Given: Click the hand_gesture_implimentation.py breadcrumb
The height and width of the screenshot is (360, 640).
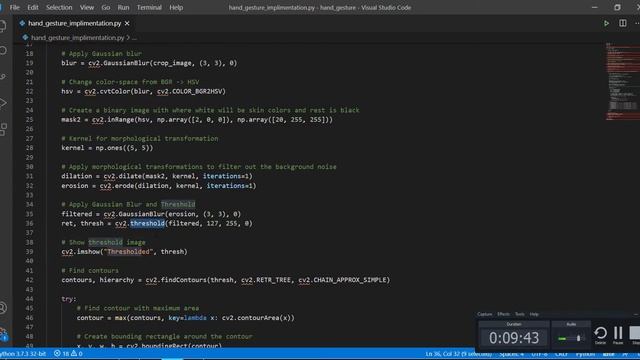Looking at the screenshot, I should tap(78, 38).
